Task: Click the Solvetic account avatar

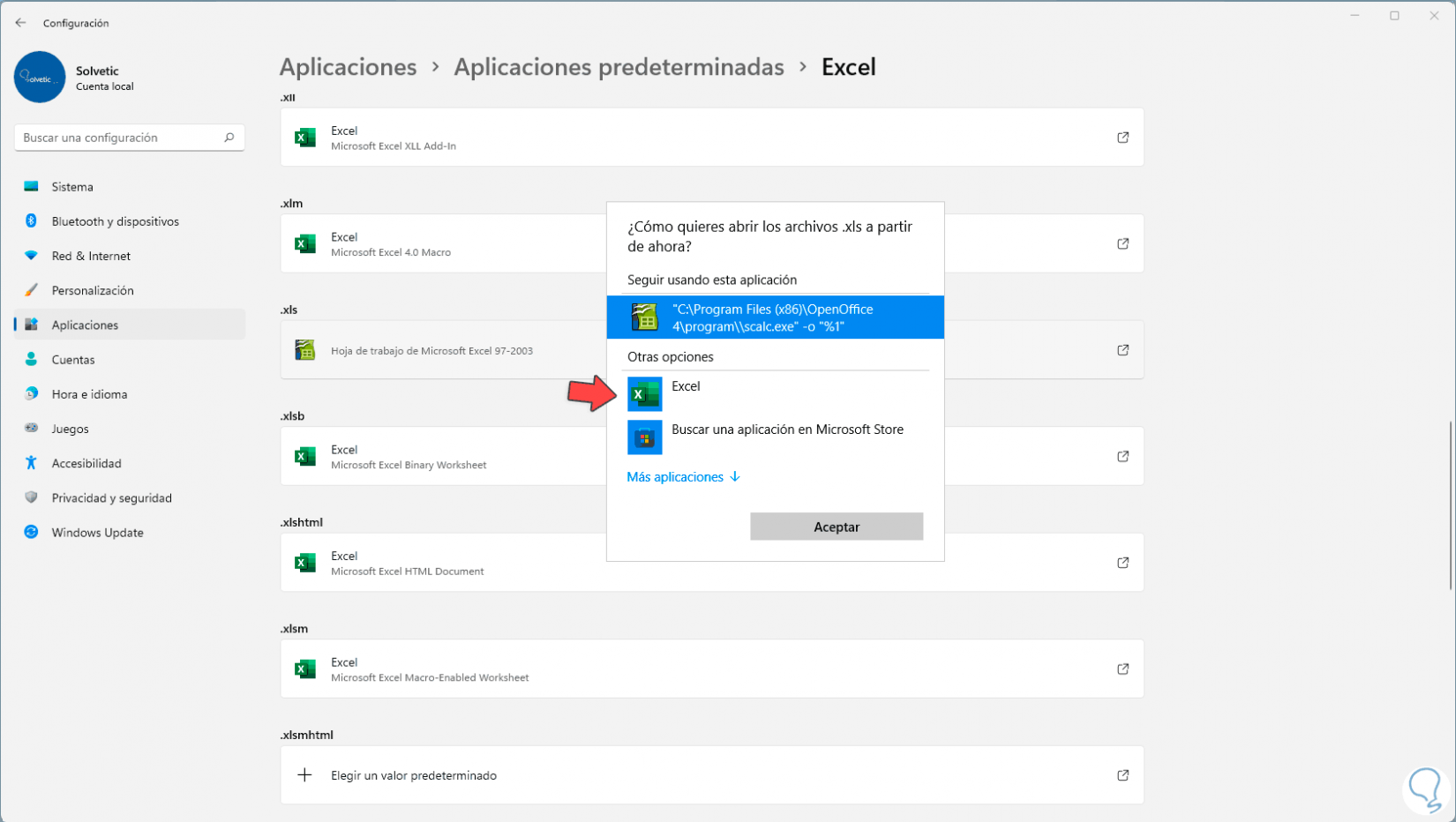Action: [40, 78]
